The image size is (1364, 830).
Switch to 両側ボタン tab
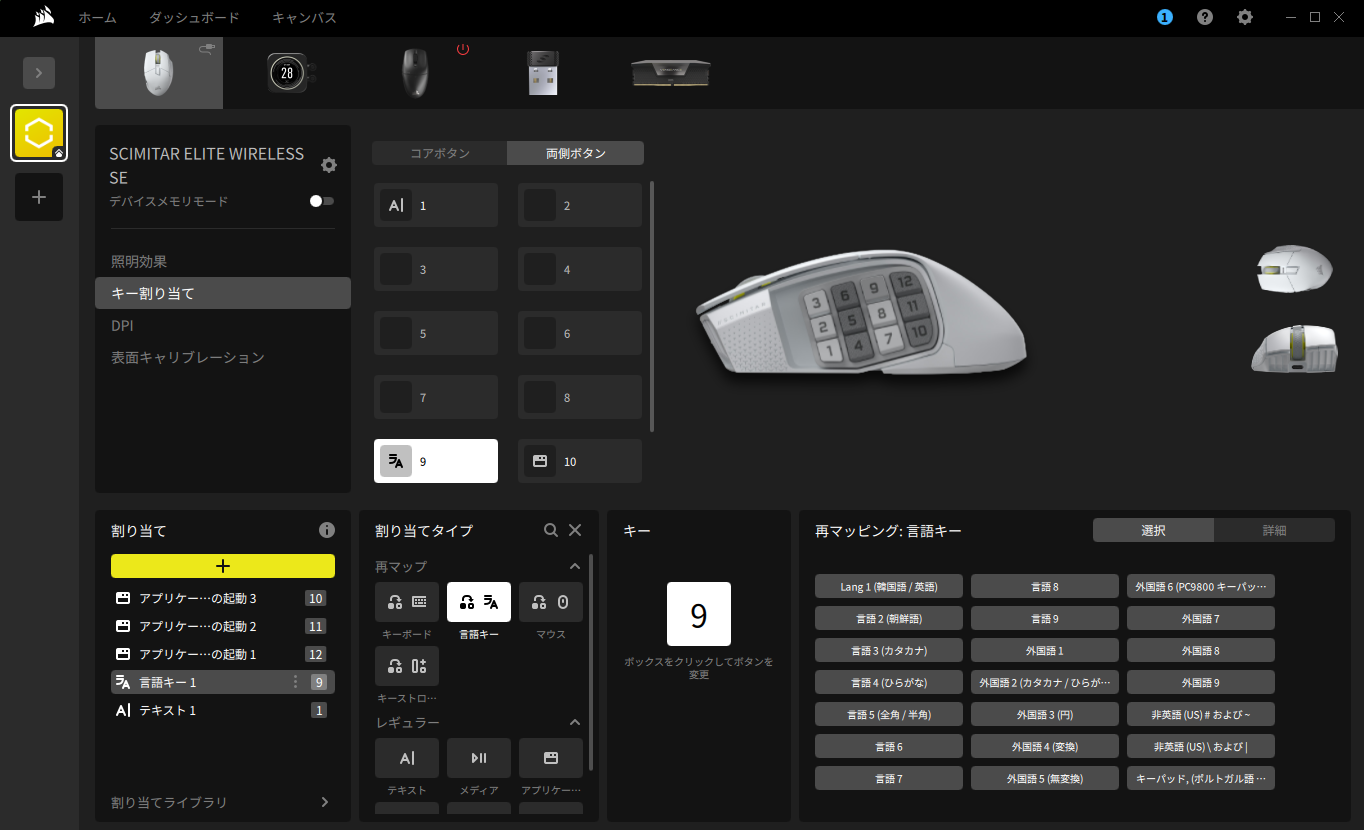pos(576,153)
